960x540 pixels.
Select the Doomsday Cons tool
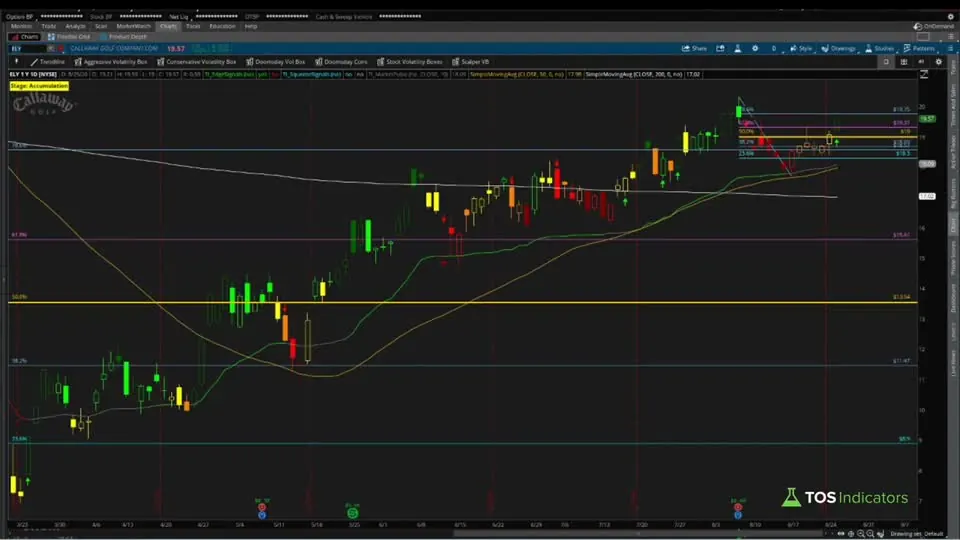[x=342, y=62]
